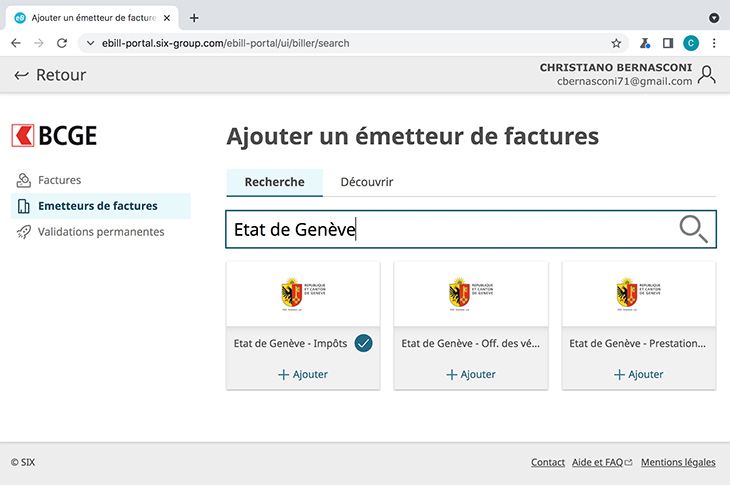This screenshot has height=485, width=730.
Task: Toggle the browser side panel icon
Action: [668, 43]
